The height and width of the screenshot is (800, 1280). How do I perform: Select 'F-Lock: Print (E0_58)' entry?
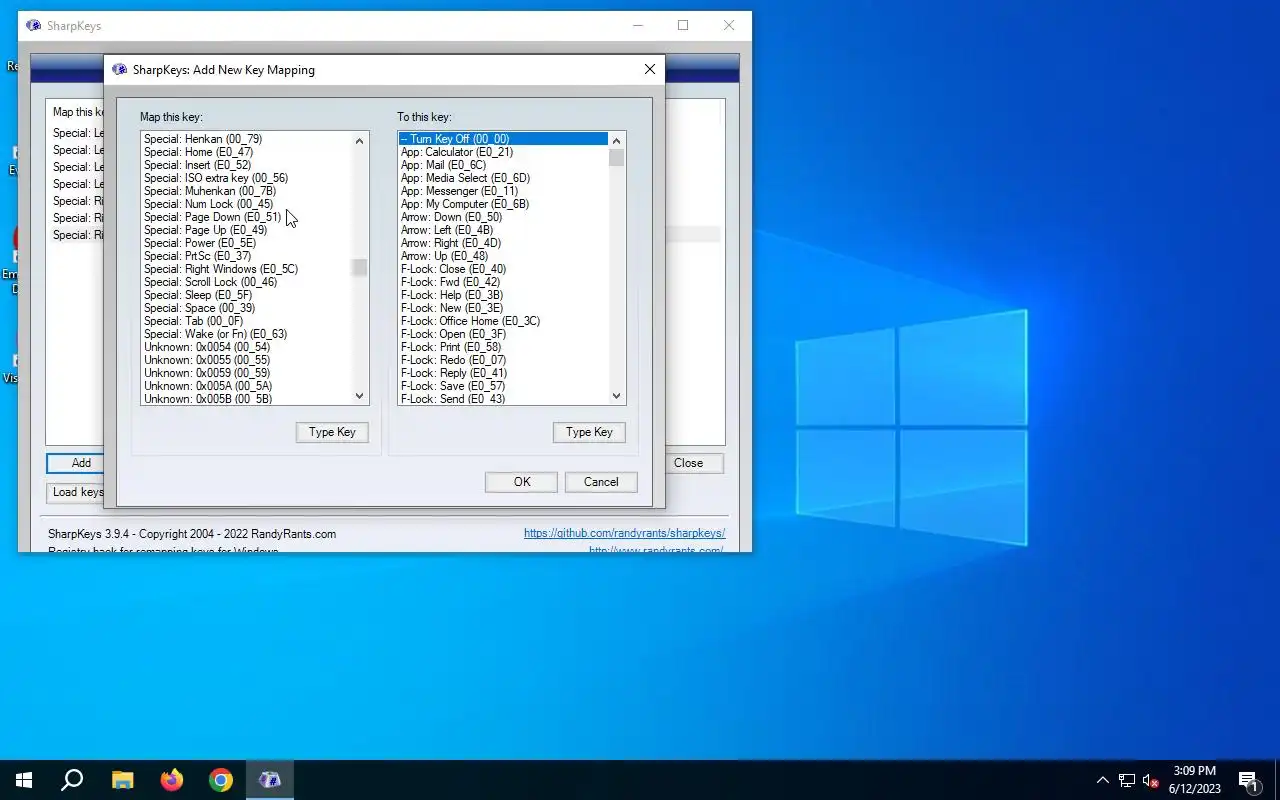point(503,347)
